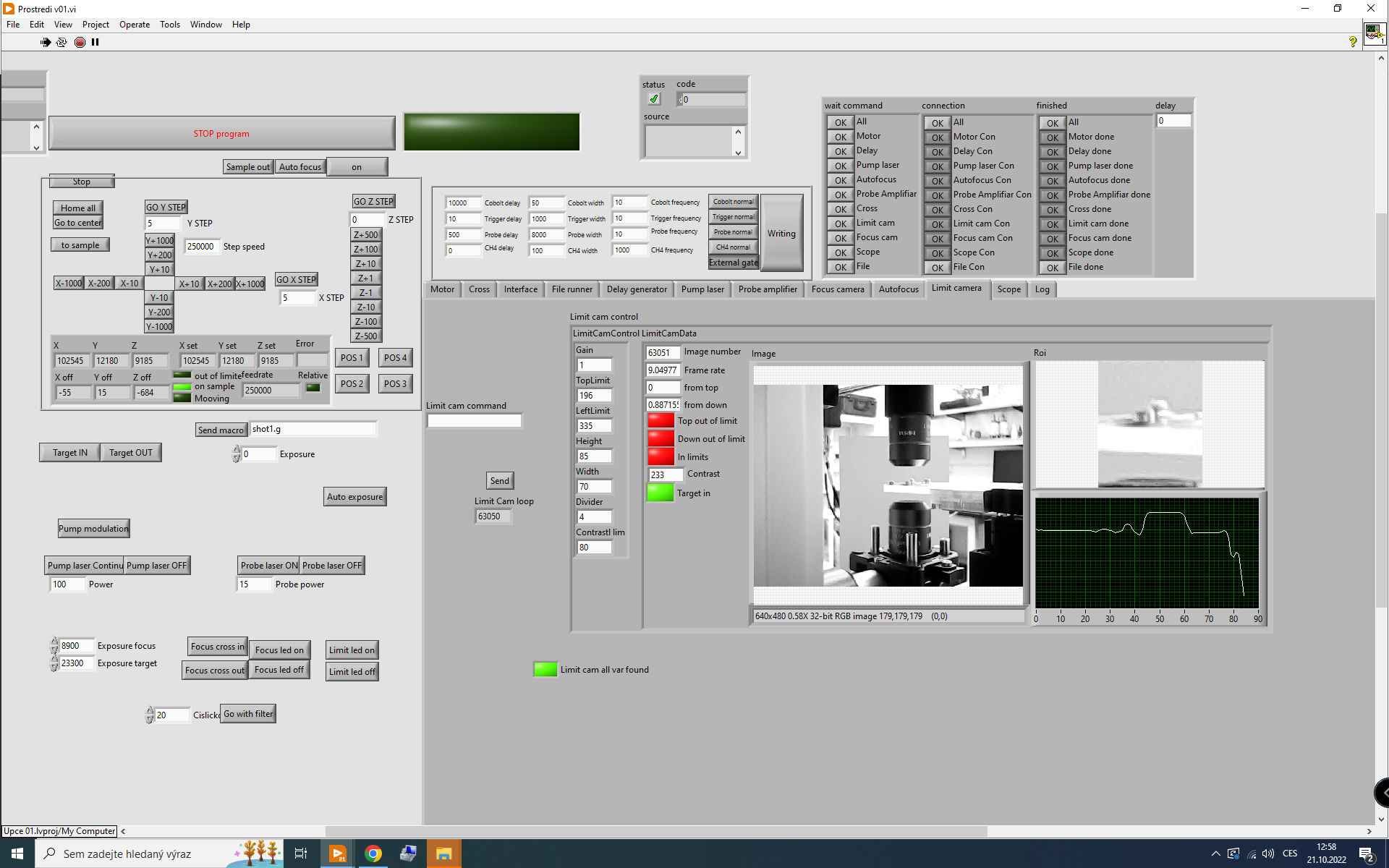Image resolution: width=1389 pixels, height=868 pixels.
Task: Open the context help question mark icon
Action: click(x=1352, y=42)
